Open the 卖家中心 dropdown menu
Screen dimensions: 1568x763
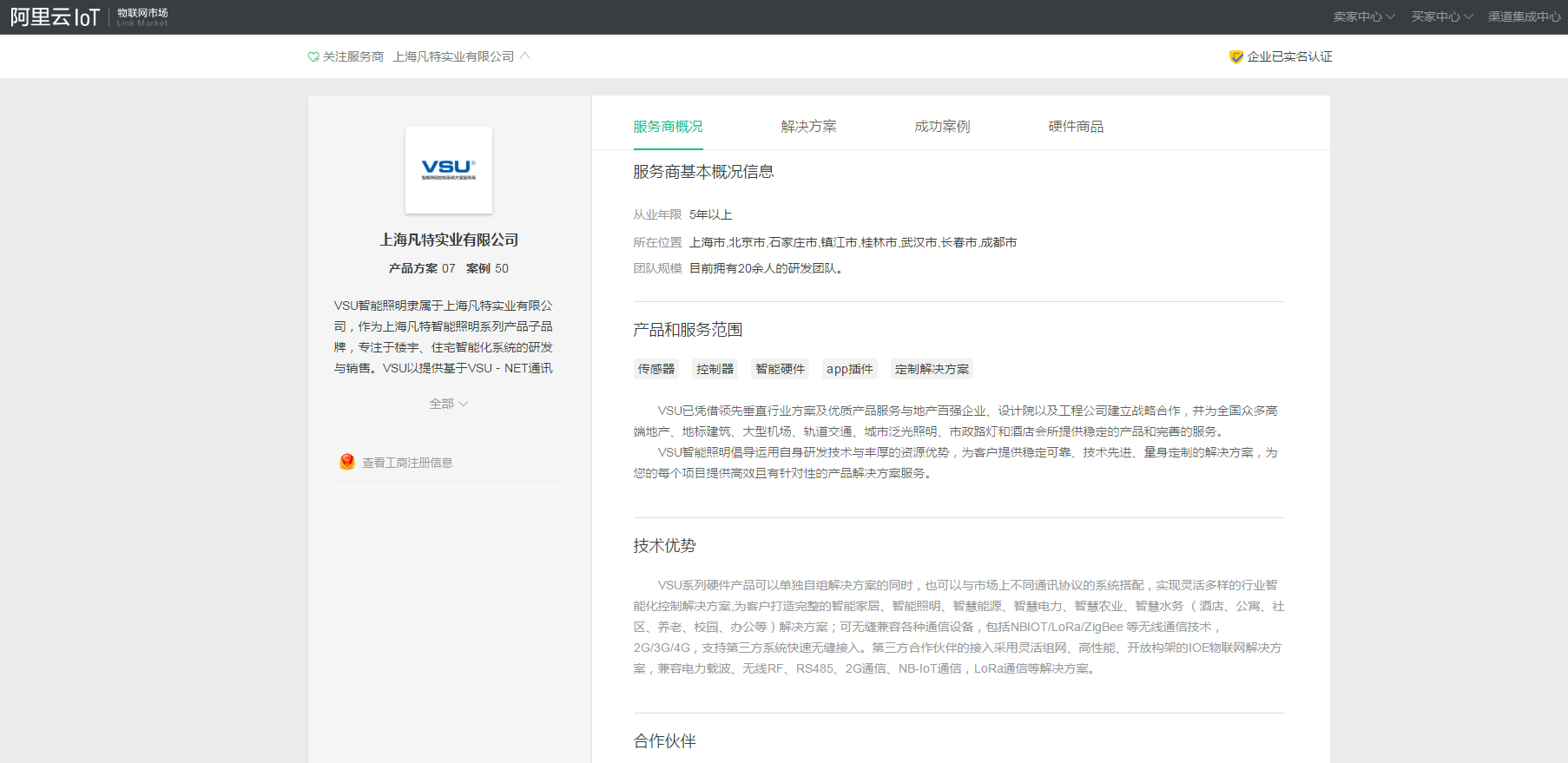[x=1363, y=16]
